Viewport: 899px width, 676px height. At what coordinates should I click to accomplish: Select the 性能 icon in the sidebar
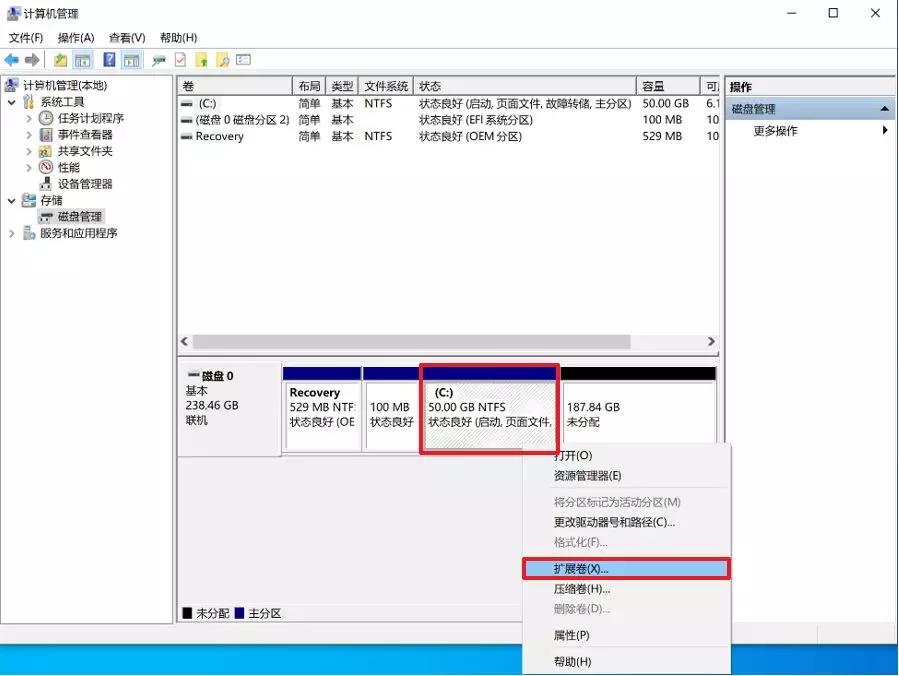[45, 166]
